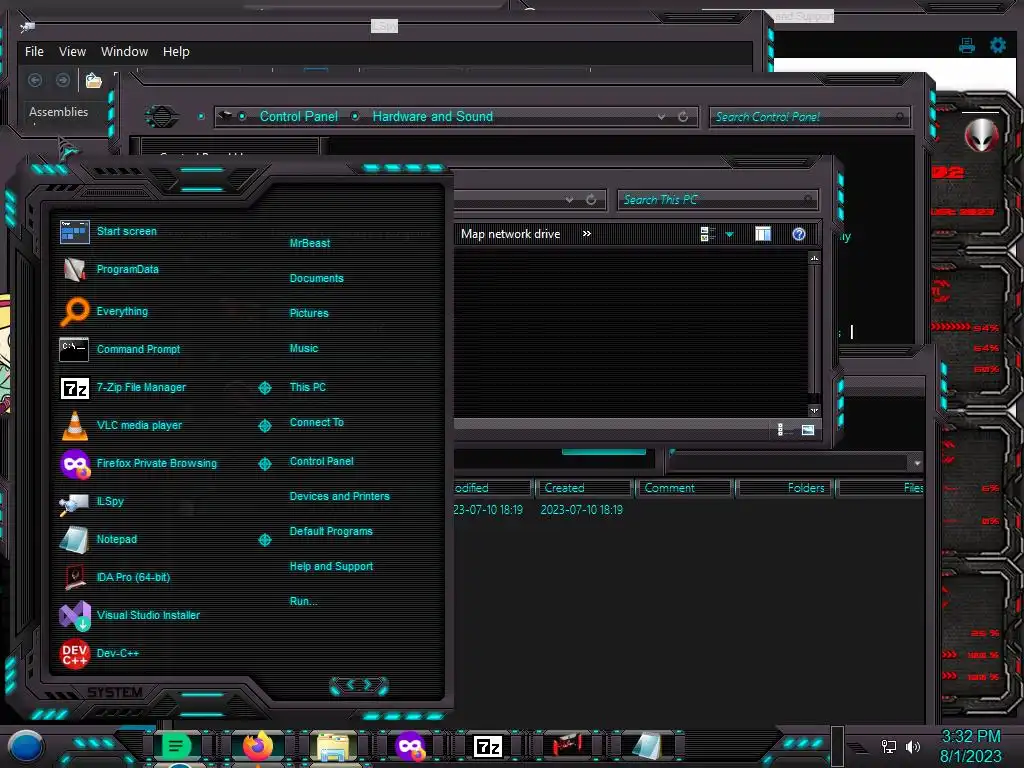
Task: Open Default Programs
Action: (330, 531)
